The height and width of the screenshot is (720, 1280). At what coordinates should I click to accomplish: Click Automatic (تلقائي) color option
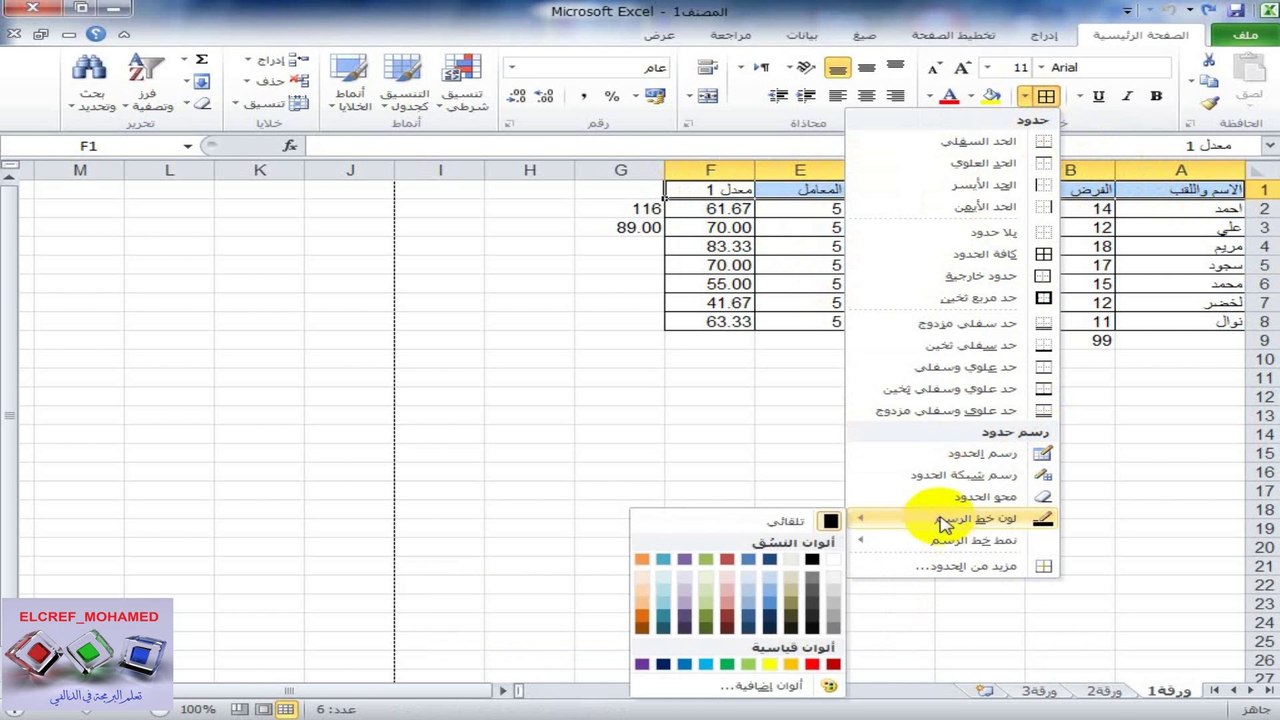[737, 521]
